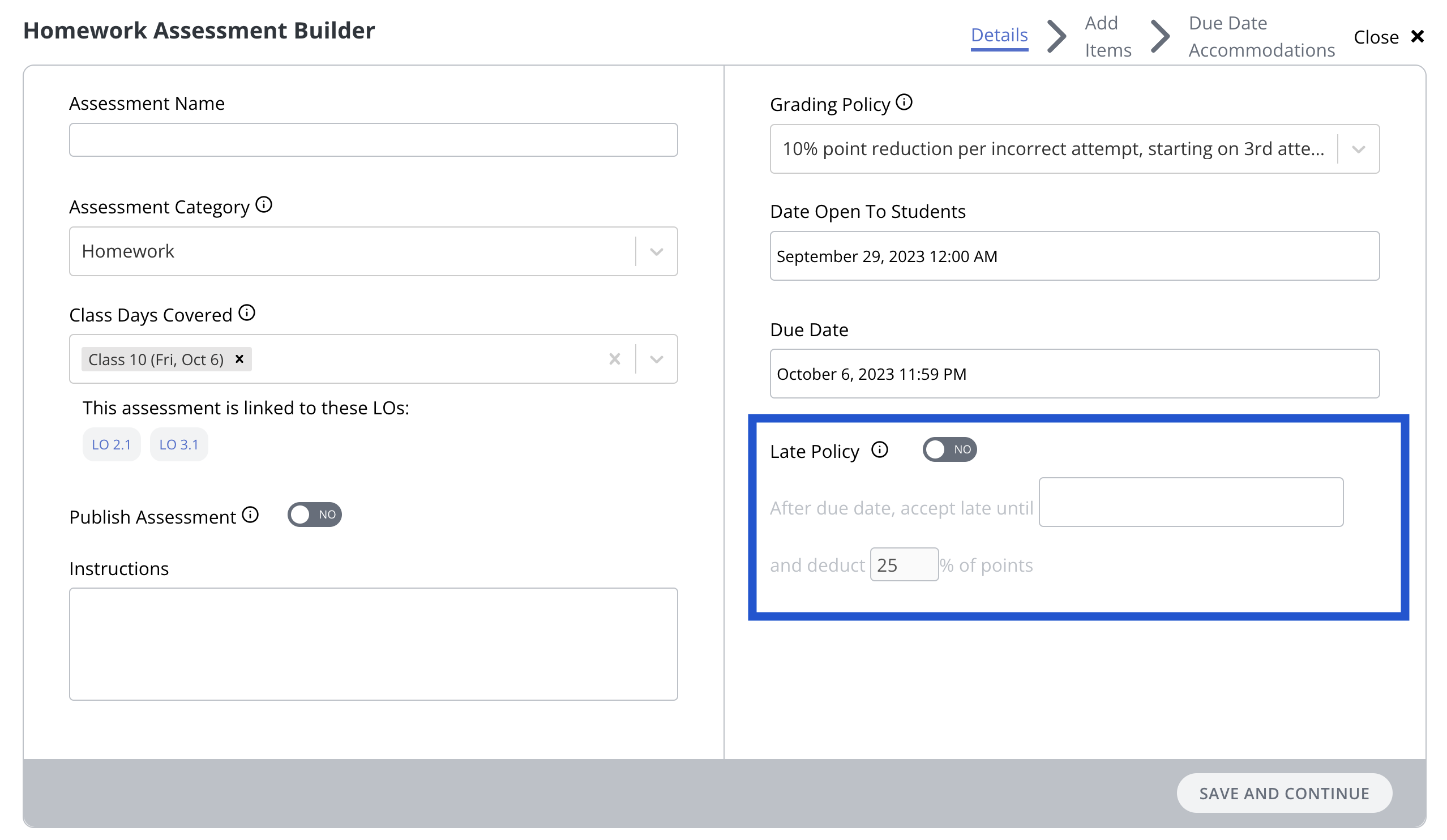Click the Class Days Covered info icon
Image resolution: width=1447 pixels, height=840 pixels.
[x=247, y=313]
